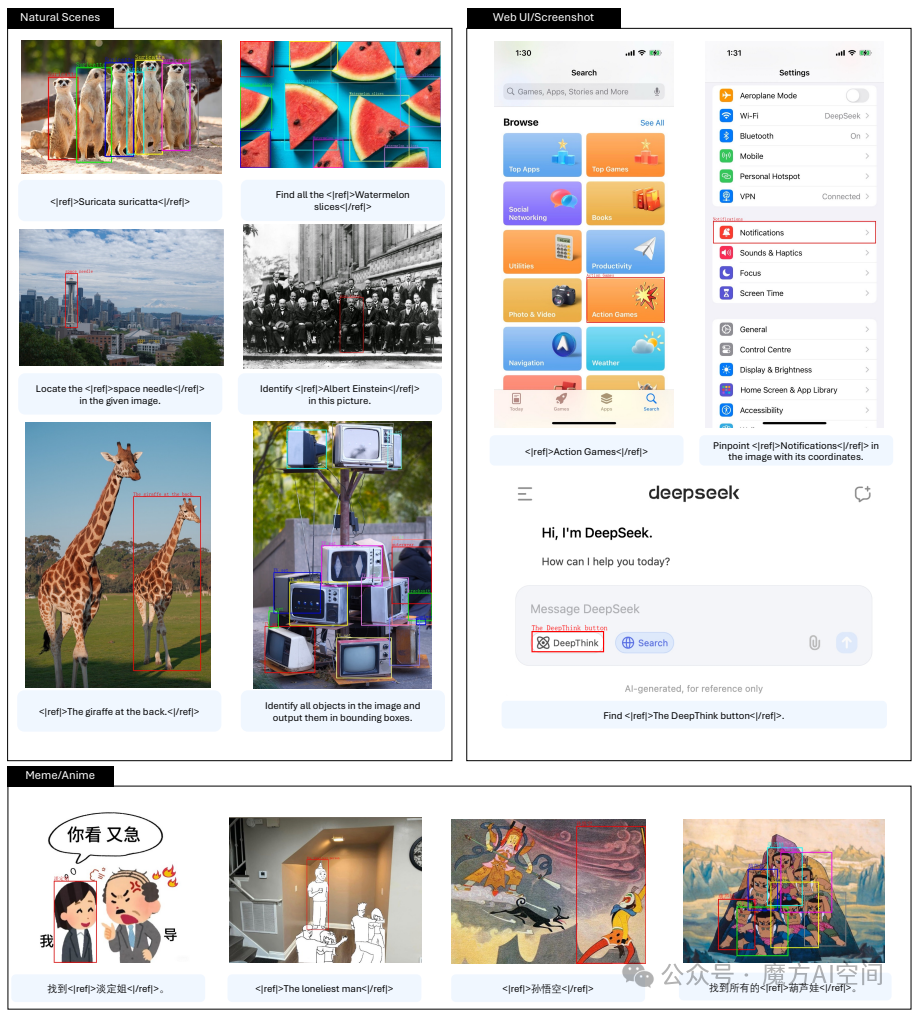Click the Accessibility icon in Settings
912x1010 pixels.
726,410
